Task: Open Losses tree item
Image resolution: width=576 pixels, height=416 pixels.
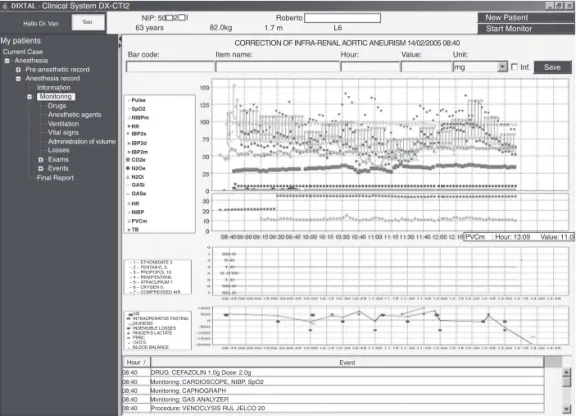Action: point(58,150)
